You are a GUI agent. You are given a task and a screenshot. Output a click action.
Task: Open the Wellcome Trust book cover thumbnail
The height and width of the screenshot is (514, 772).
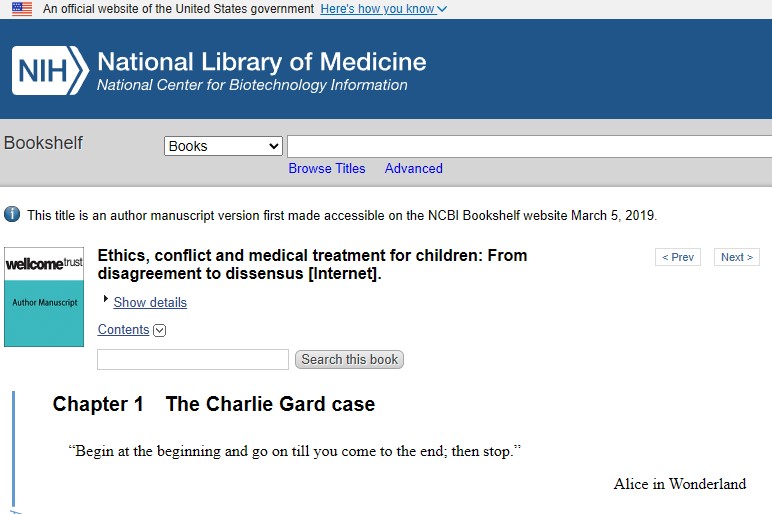pyautogui.click(x=44, y=297)
